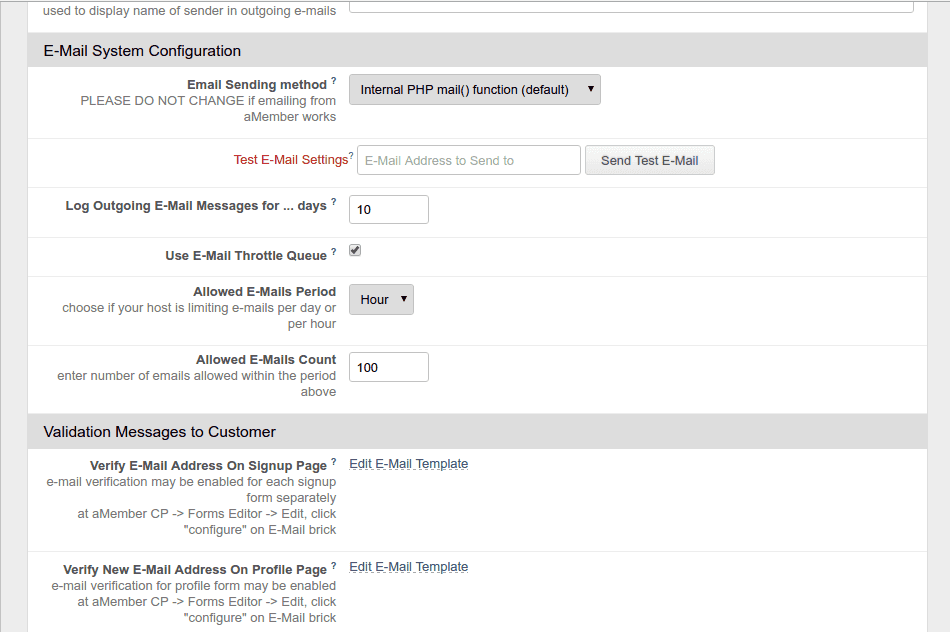Viewport: 950px width, 632px height.
Task: Click the Allowed E-Mails Count field
Action: pos(389,367)
